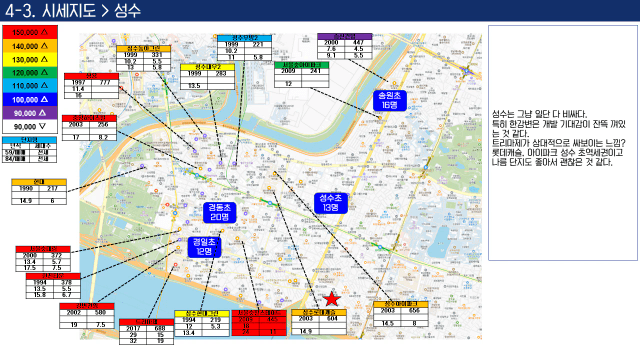Select the 송원초 16명 school label
Screen dimensions: 640x360
[x=390, y=100]
